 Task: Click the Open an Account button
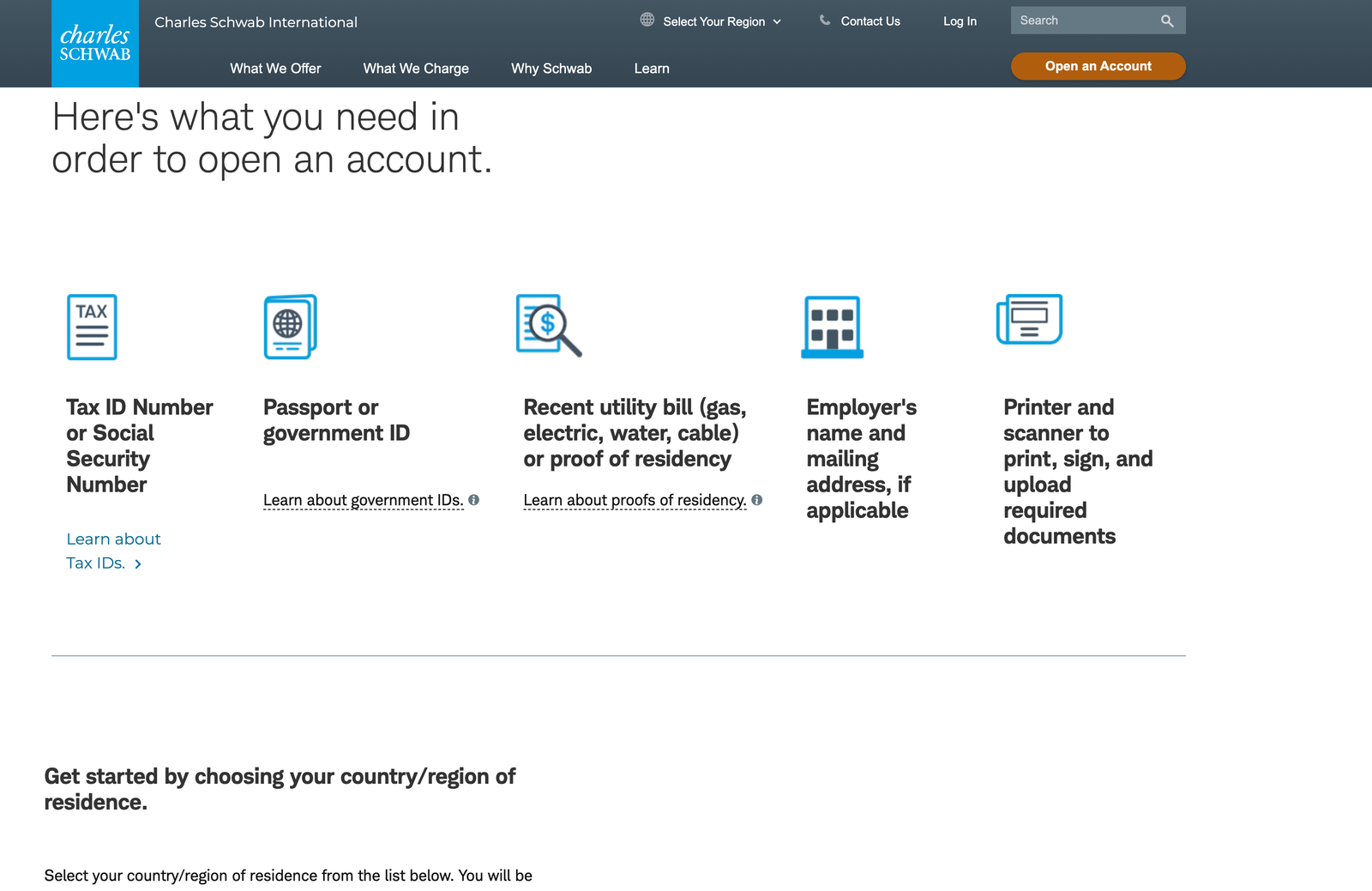1098,66
